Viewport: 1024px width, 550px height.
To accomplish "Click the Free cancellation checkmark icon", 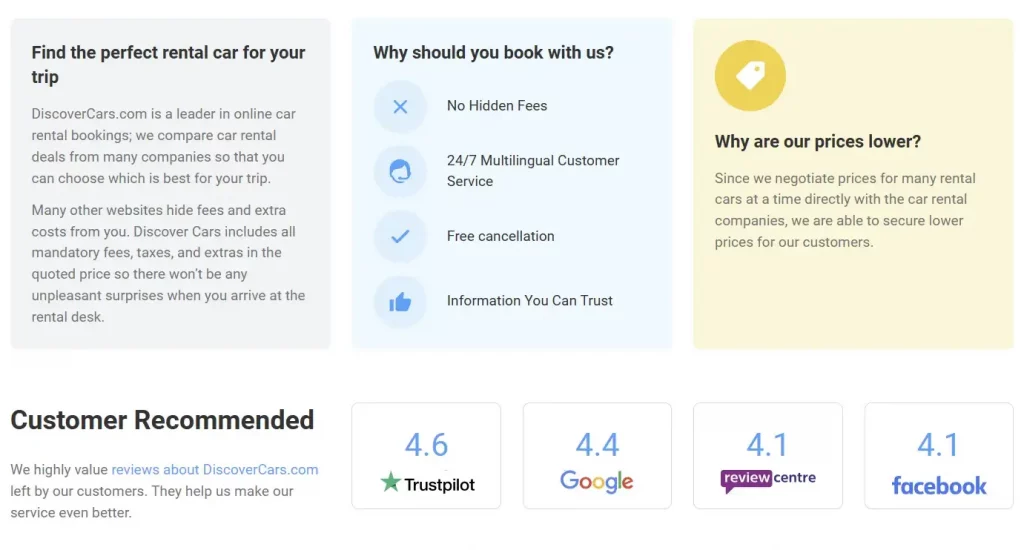I will click(x=400, y=237).
